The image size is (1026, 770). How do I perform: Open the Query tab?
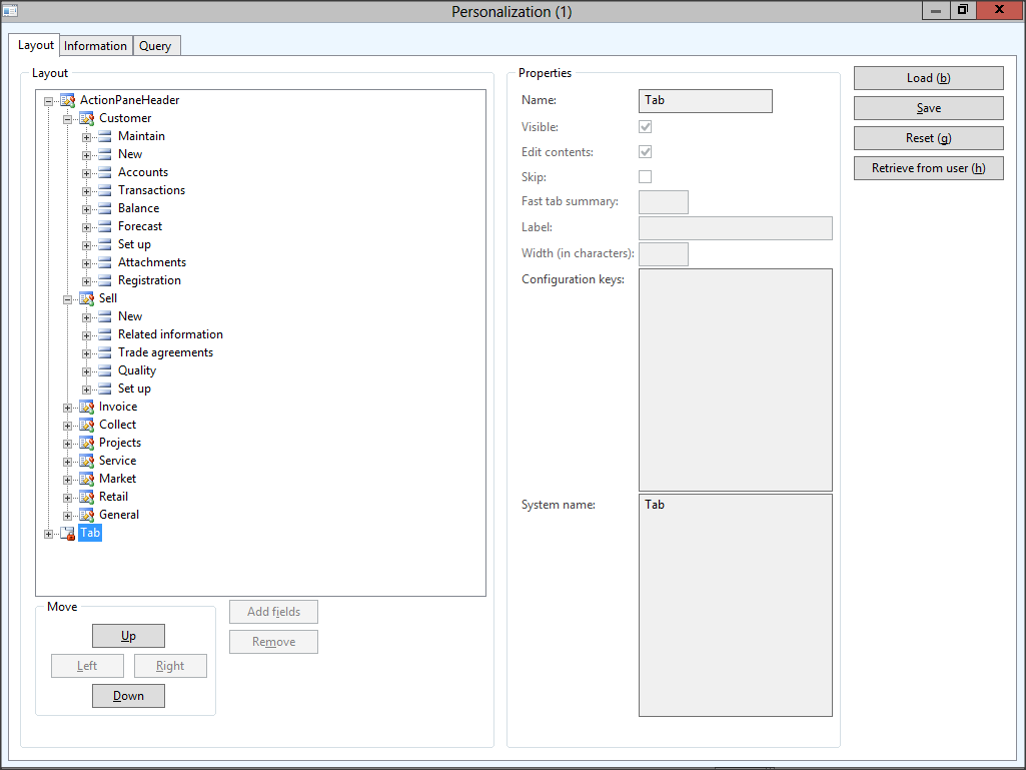155,46
